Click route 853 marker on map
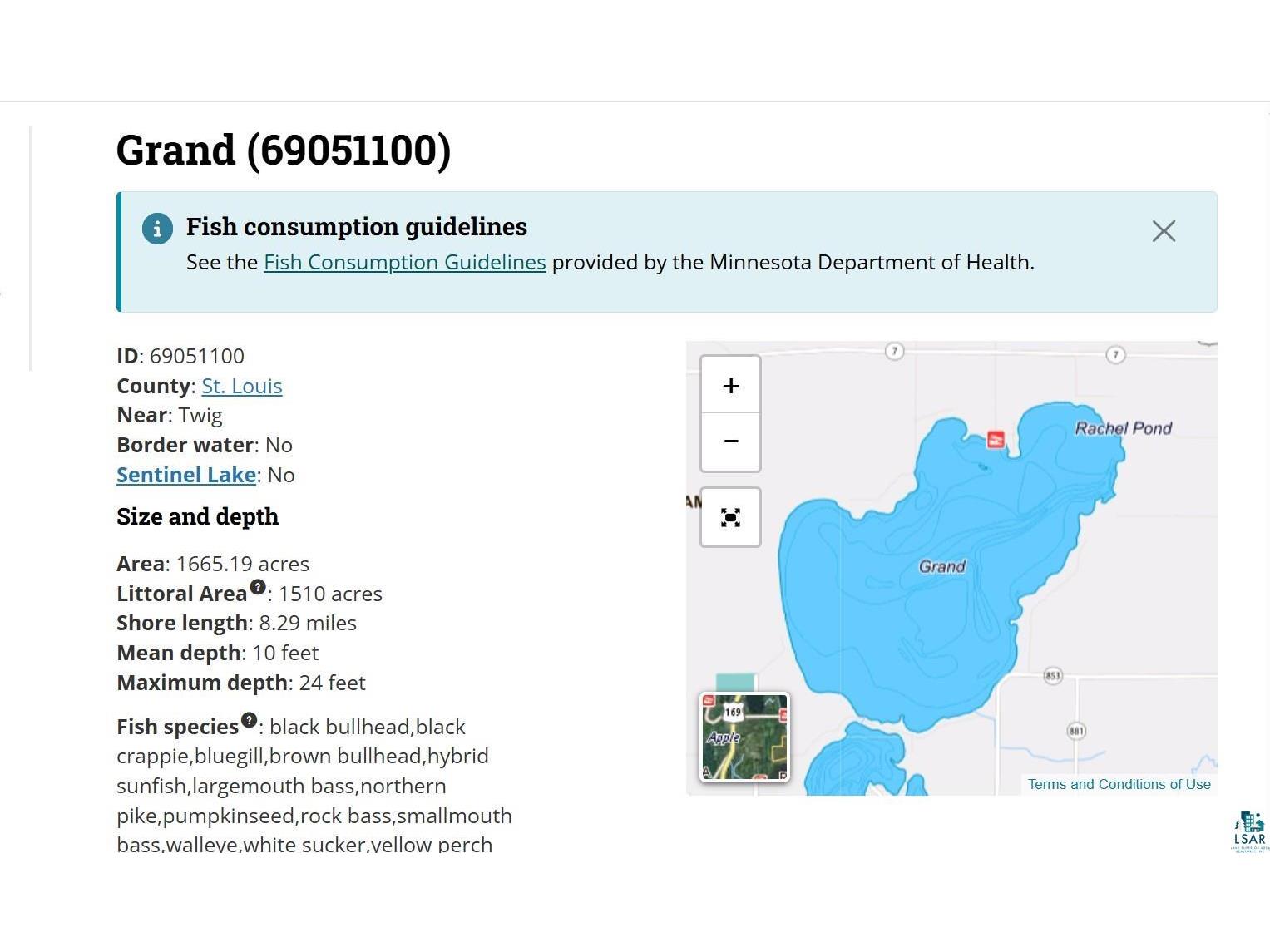 coord(1053,675)
